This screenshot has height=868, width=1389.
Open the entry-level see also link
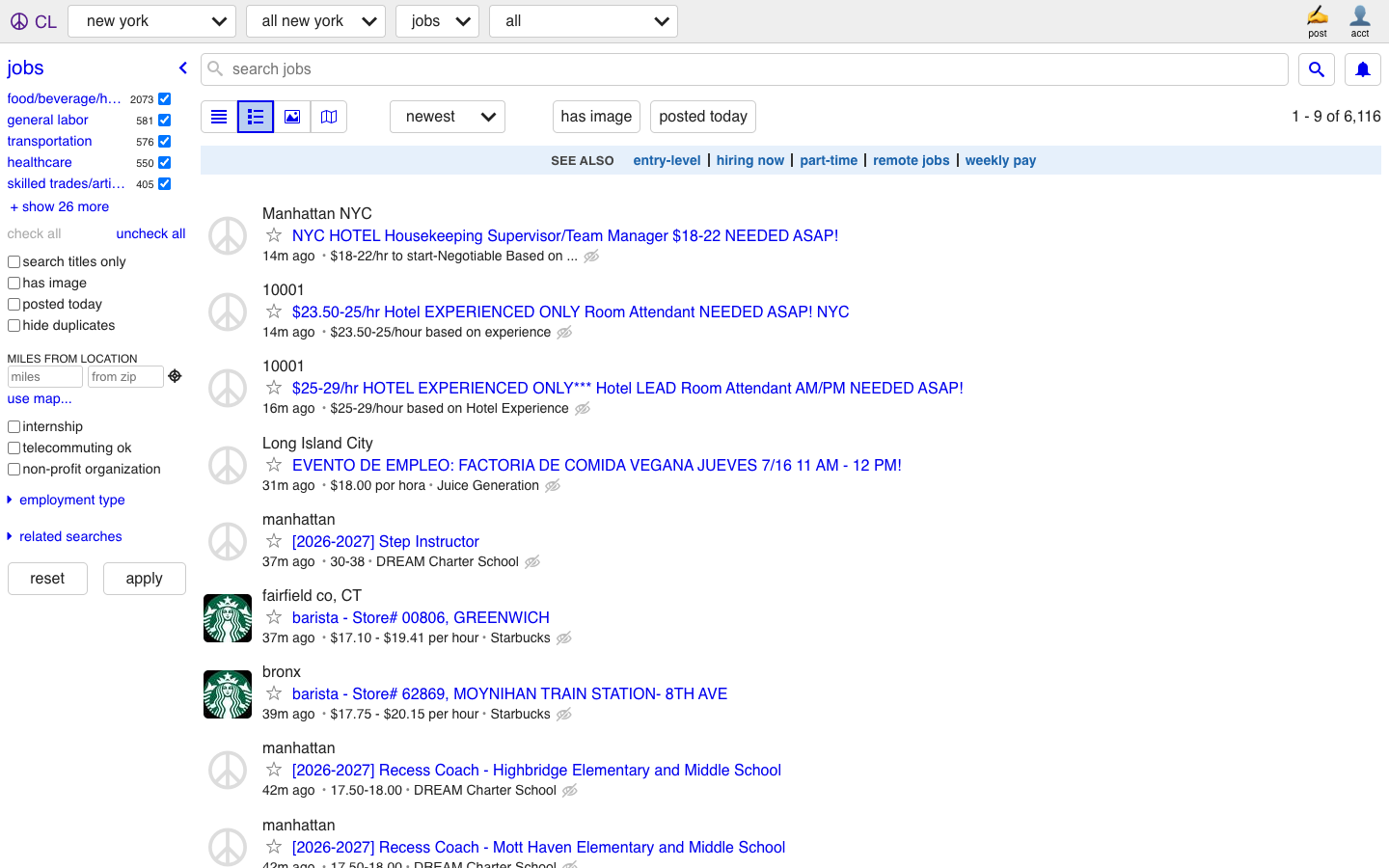click(x=667, y=160)
